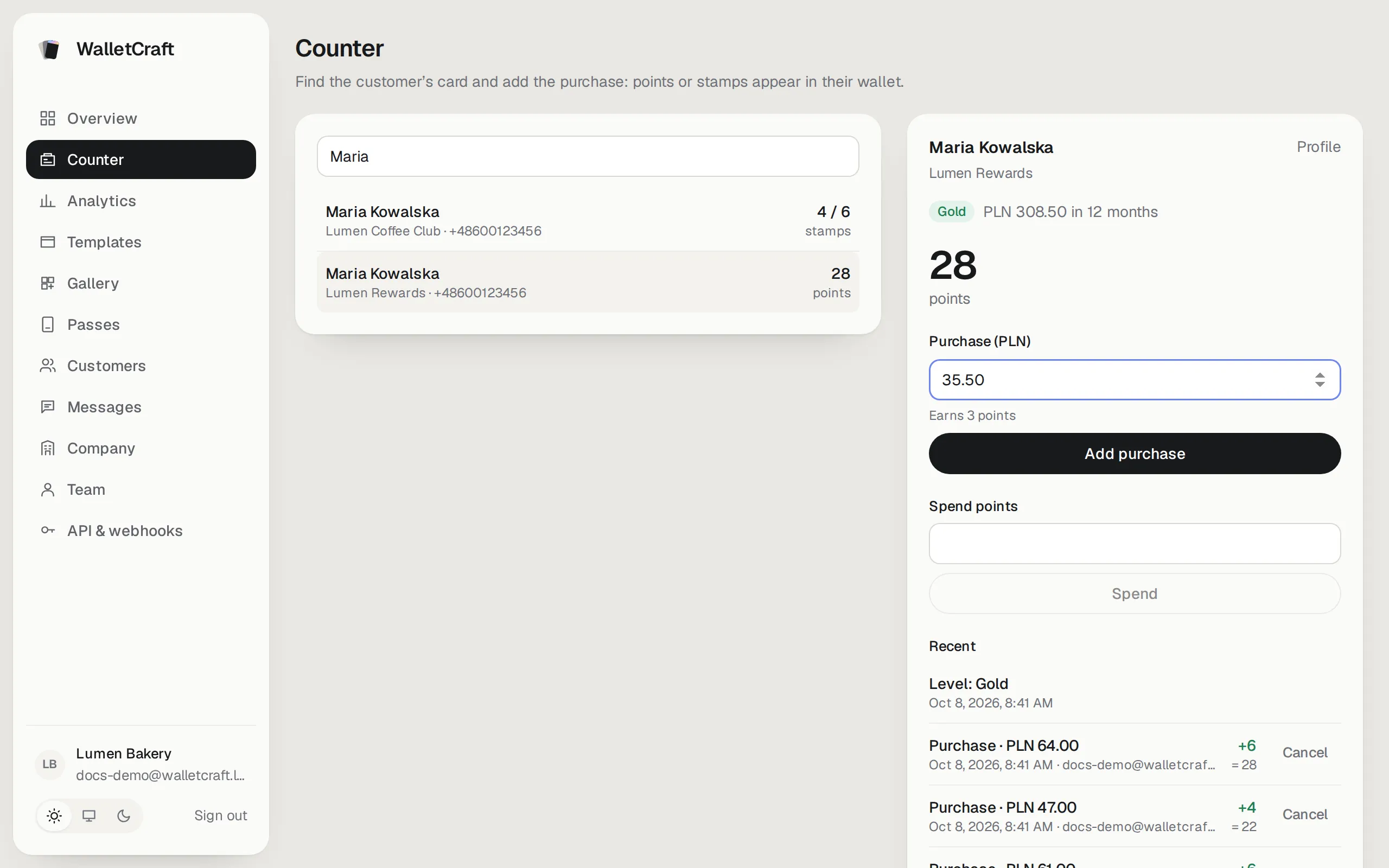Go to Templates section
This screenshot has height=868, width=1389.
point(141,242)
